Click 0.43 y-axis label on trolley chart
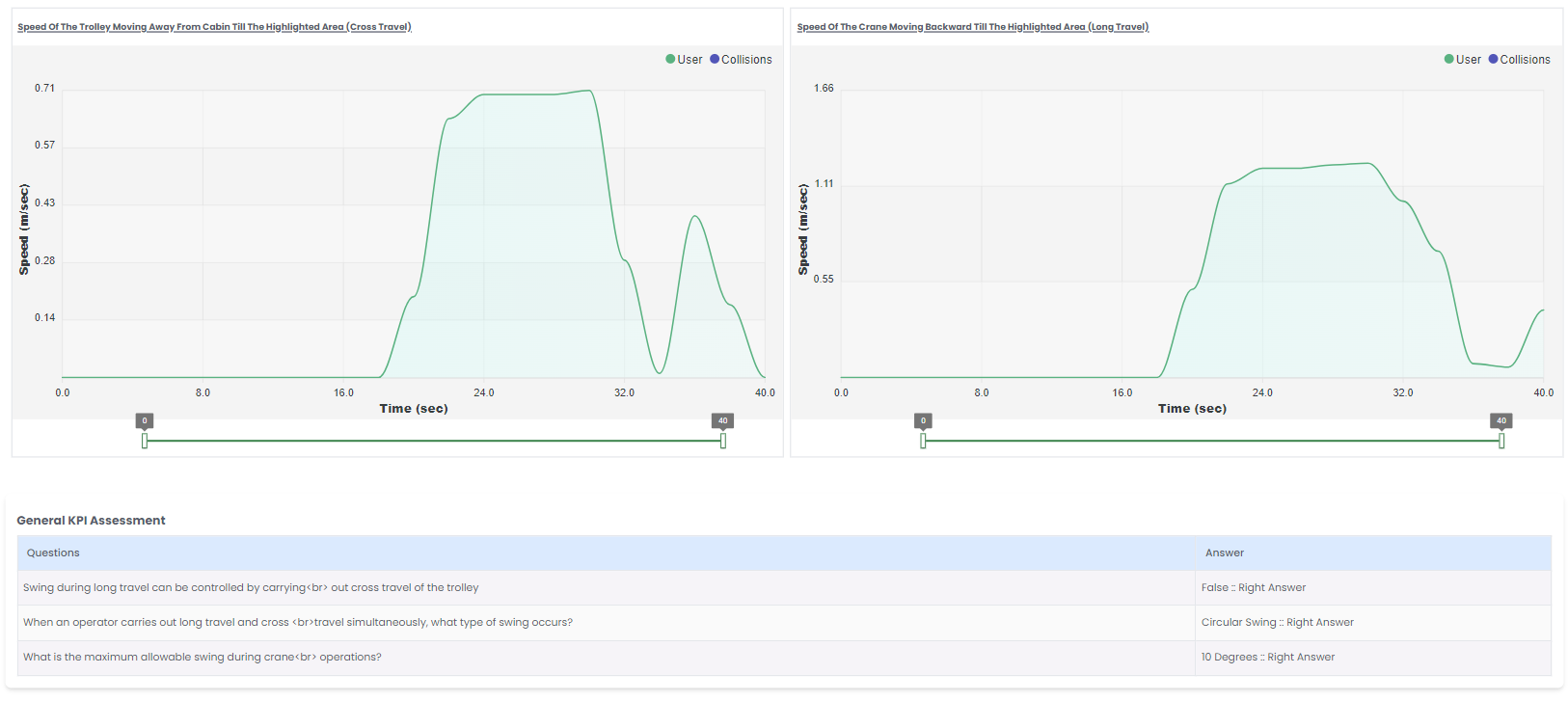1568x701 pixels. (x=44, y=202)
